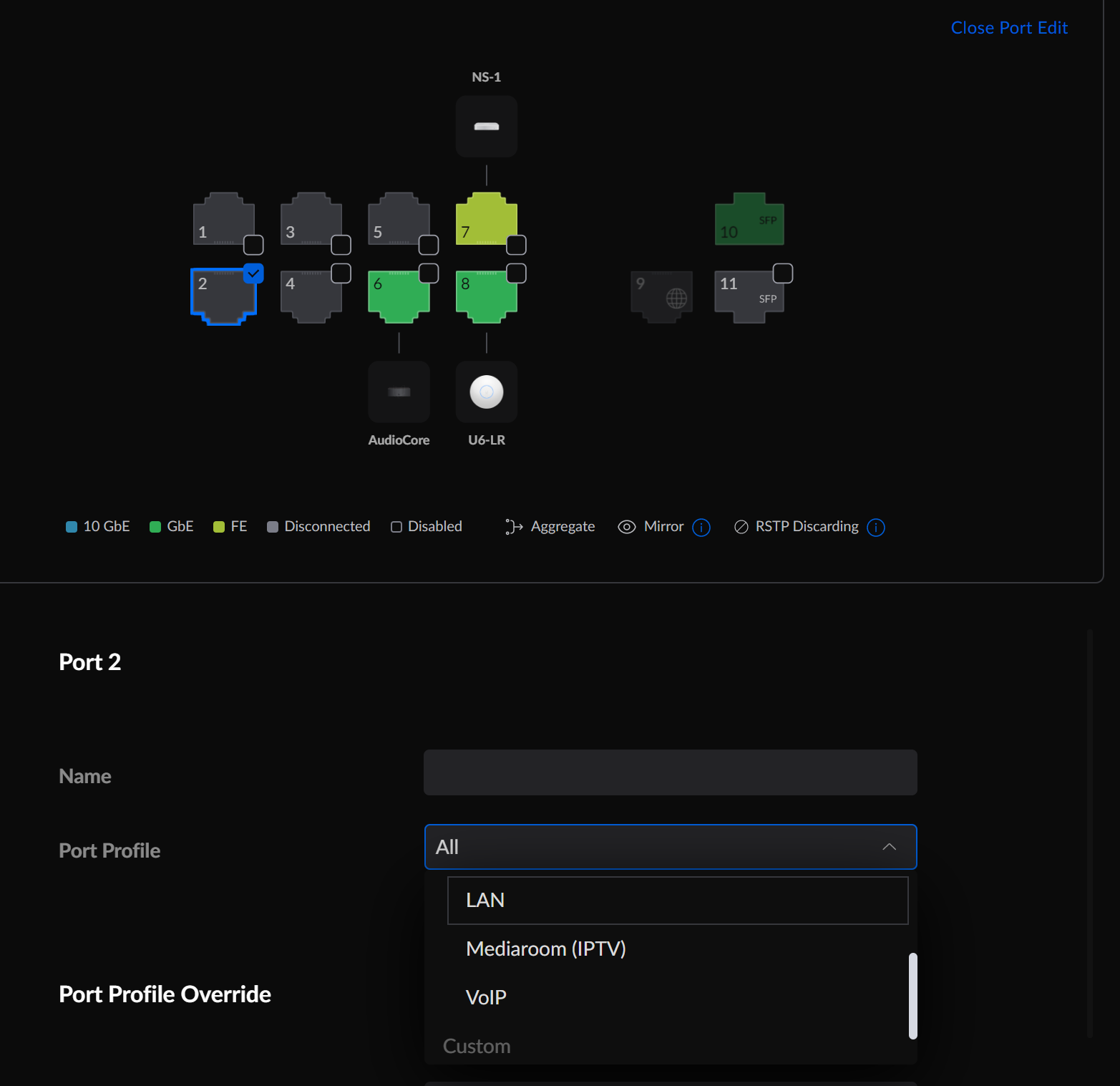The image size is (1120, 1086).
Task: Select port 2 icon
Action: pyautogui.click(x=223, y=296)
